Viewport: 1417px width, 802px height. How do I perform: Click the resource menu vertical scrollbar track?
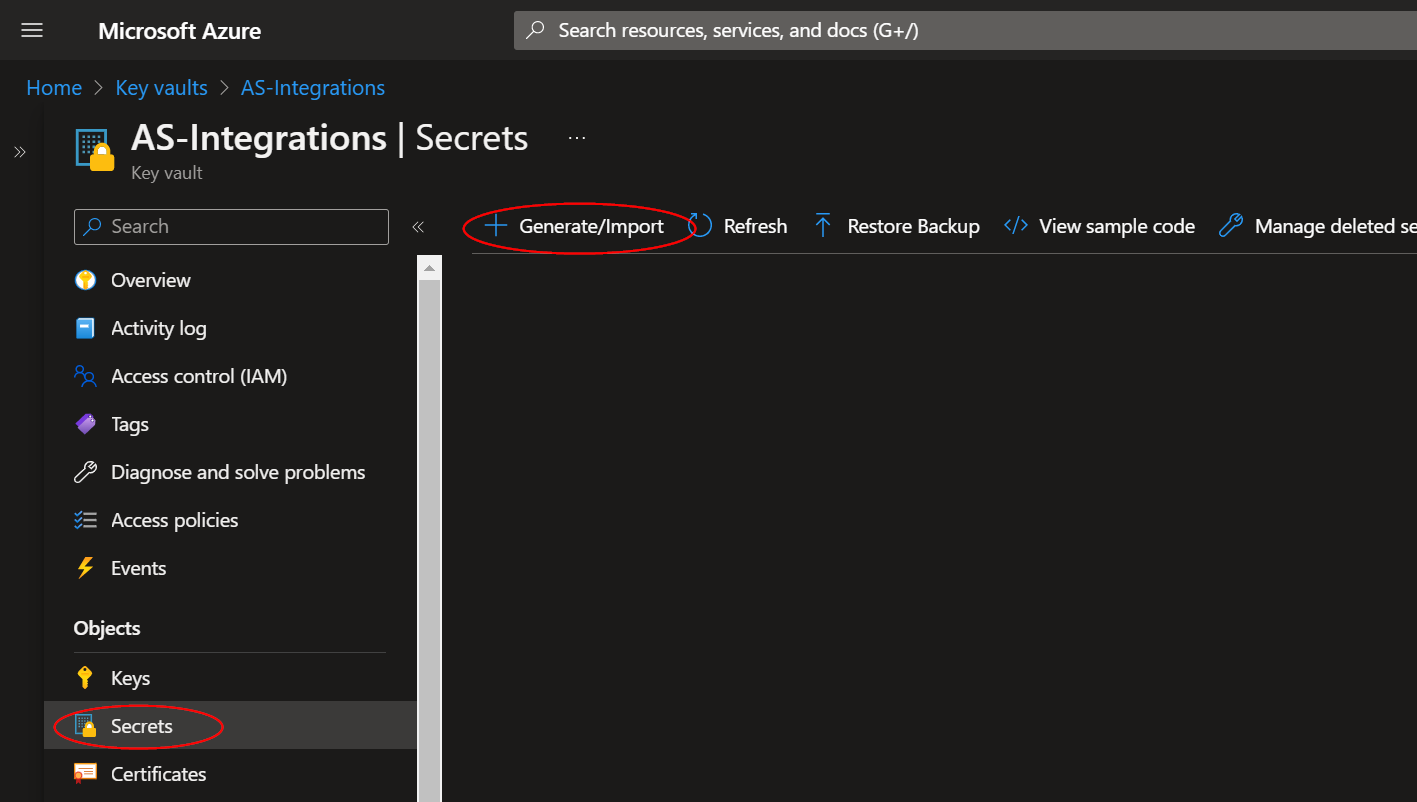(429, 540)
